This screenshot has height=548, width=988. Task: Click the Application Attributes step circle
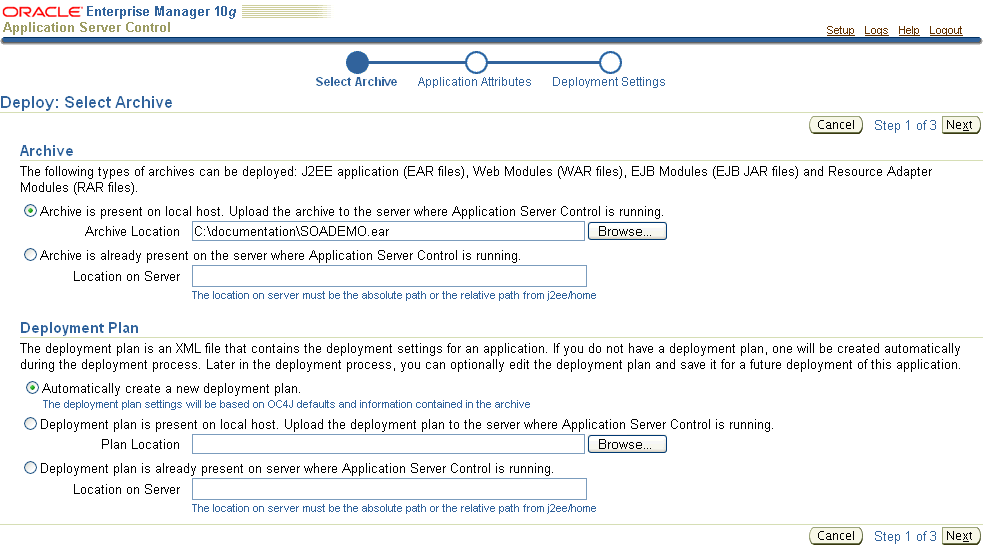[x=476, y=62]
